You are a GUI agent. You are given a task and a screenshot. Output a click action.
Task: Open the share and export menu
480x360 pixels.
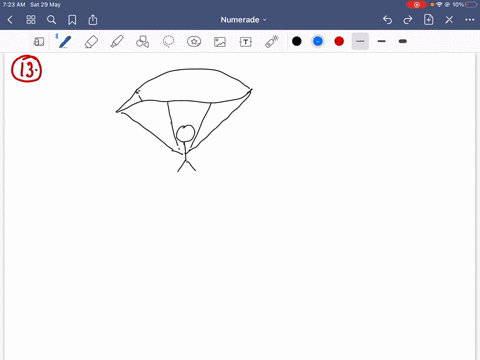(93, 20)
